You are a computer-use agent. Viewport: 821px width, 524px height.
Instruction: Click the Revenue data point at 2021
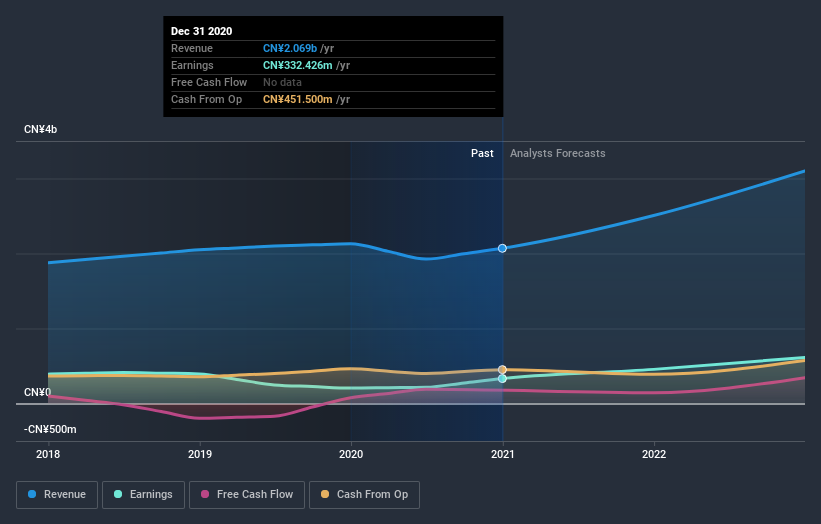click(502, 248)
